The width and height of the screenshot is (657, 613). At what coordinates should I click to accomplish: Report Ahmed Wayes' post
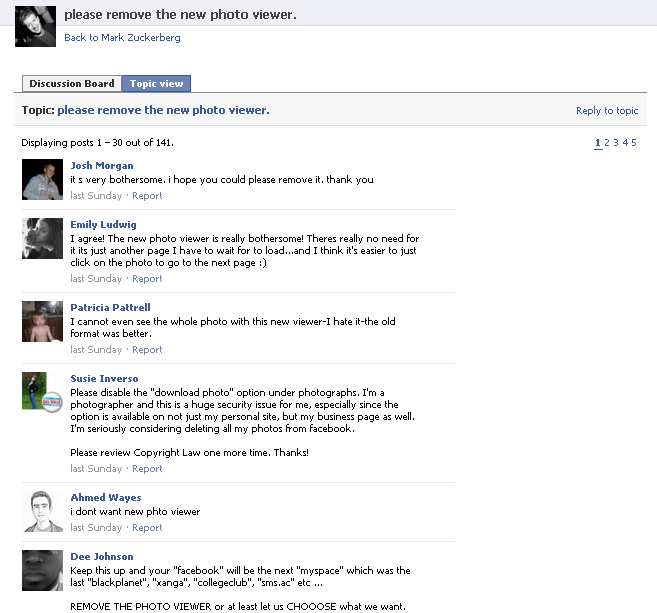tap(147, 528)
